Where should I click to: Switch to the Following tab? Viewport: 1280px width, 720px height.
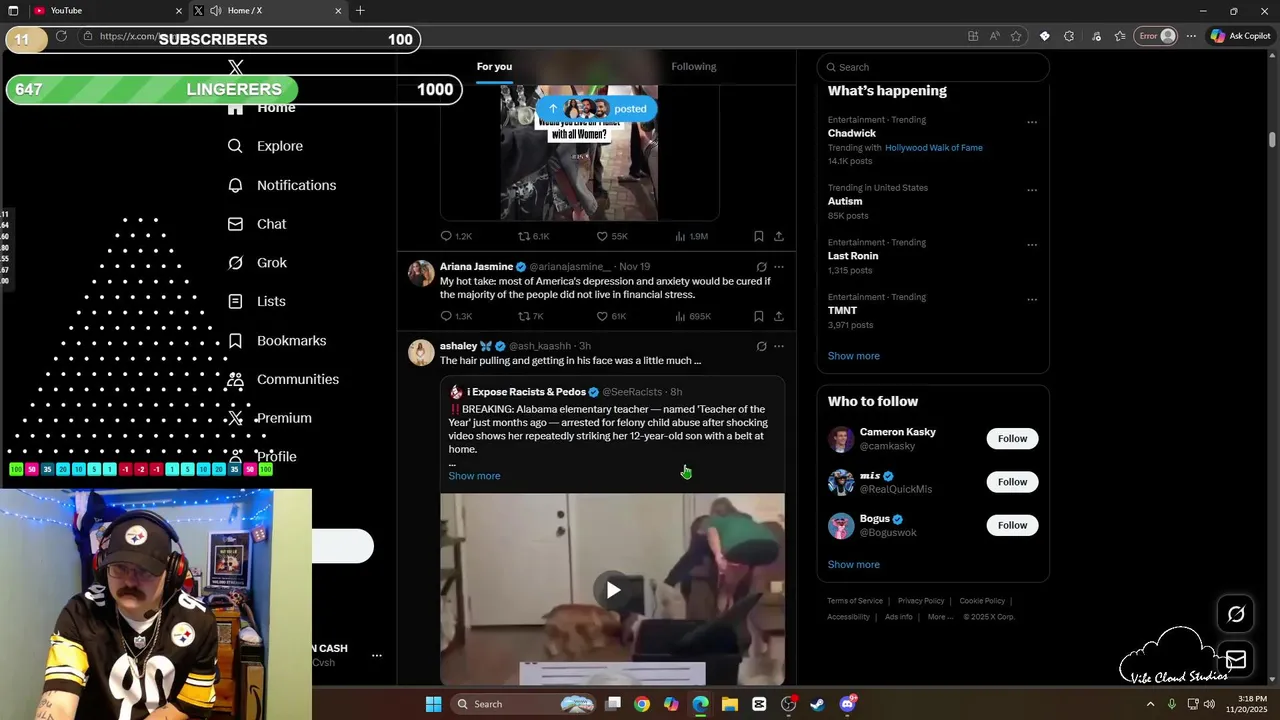(694, 67)
